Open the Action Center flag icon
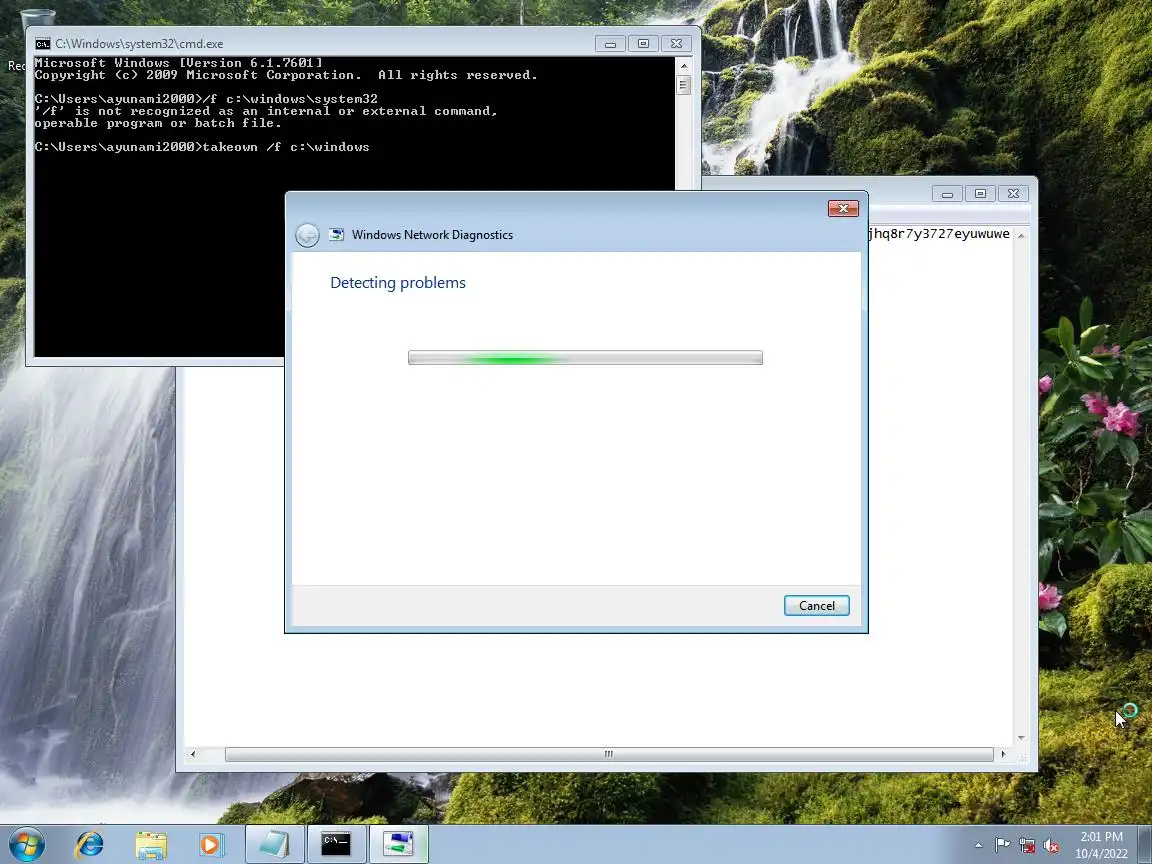 coord(1002,846)
